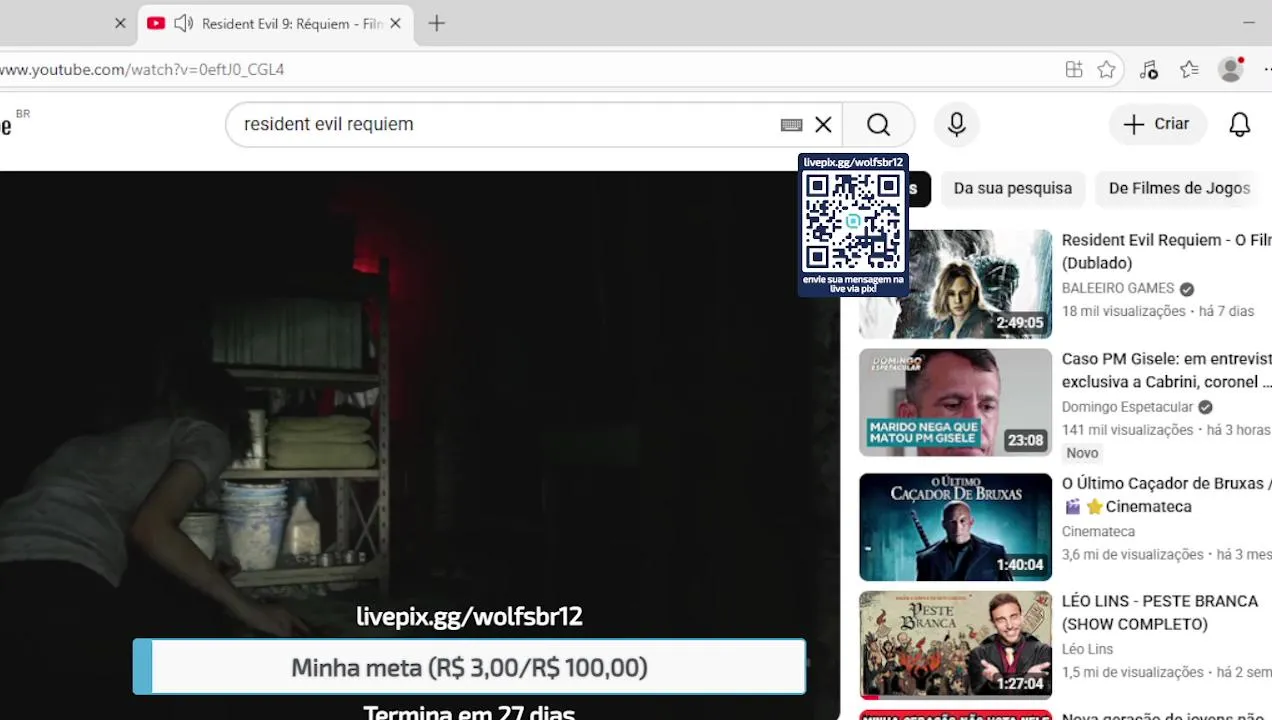Clear the search text with X
The width and height of the screenshot is (1272, 720).
[x=823, y=124]
